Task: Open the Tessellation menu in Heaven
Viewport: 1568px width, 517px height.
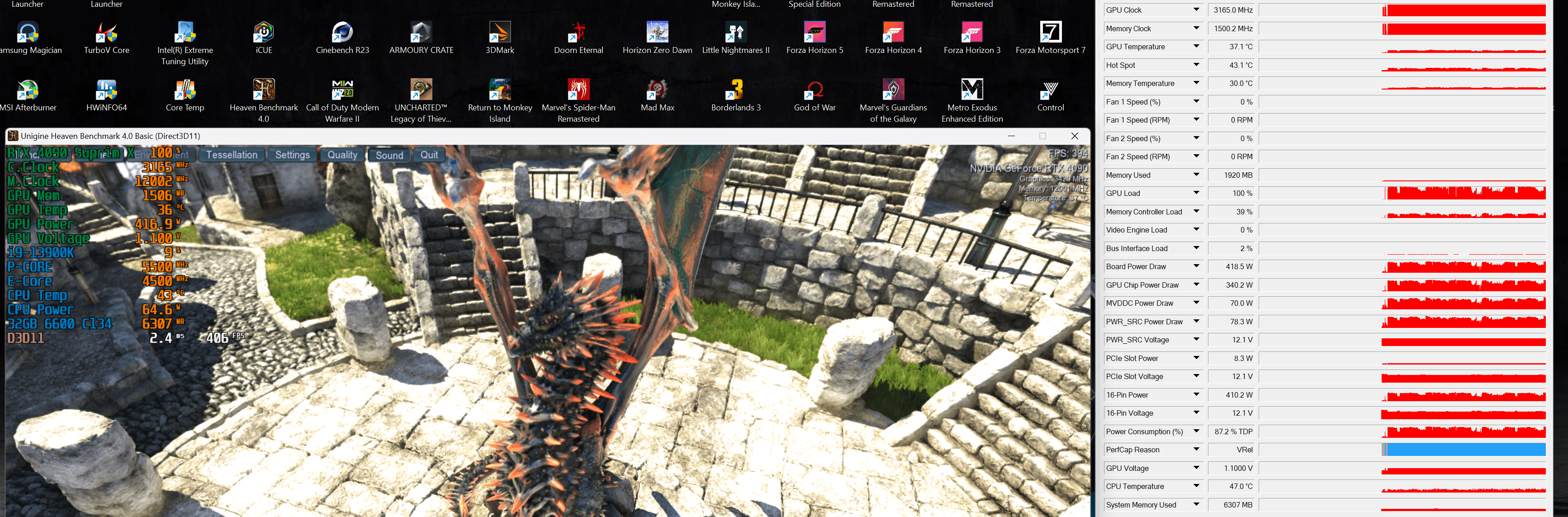Action: [x=232, y=155]
